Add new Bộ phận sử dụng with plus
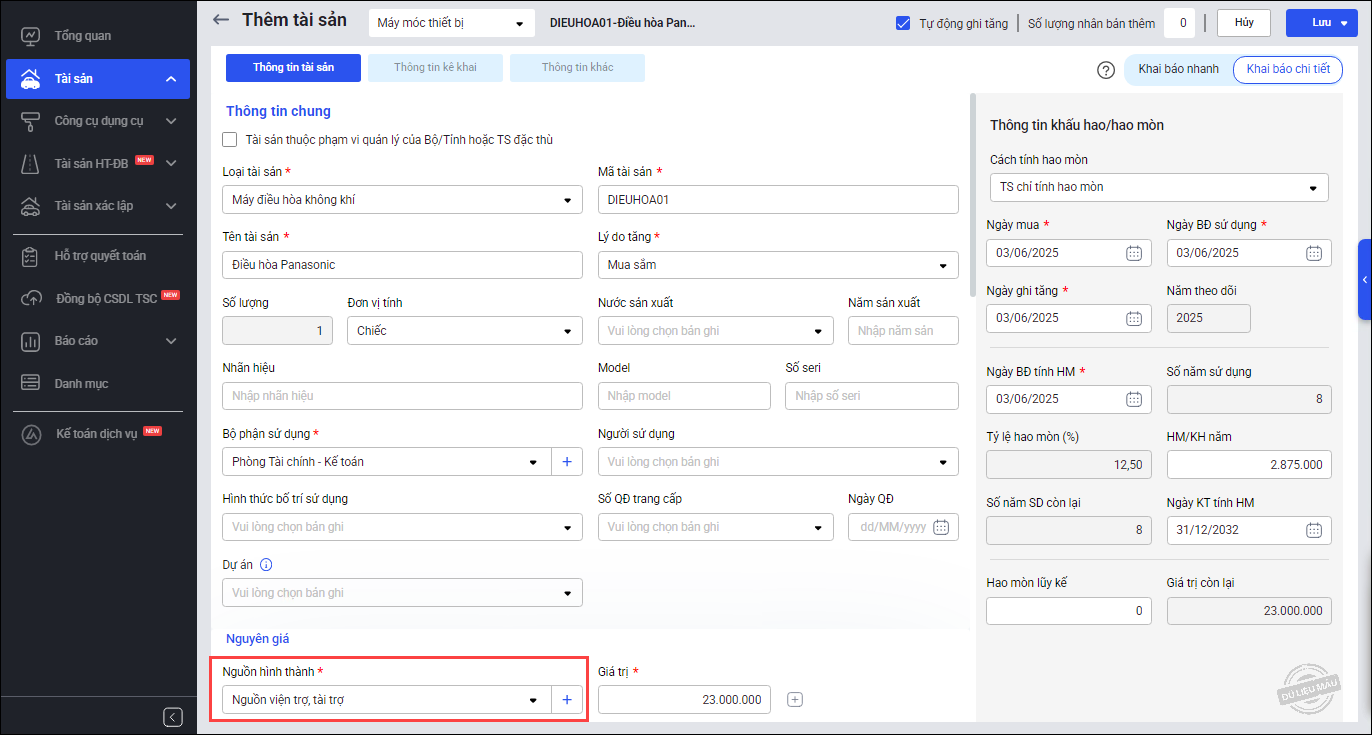Screen dimensions: 1372x735 [567, 462]
